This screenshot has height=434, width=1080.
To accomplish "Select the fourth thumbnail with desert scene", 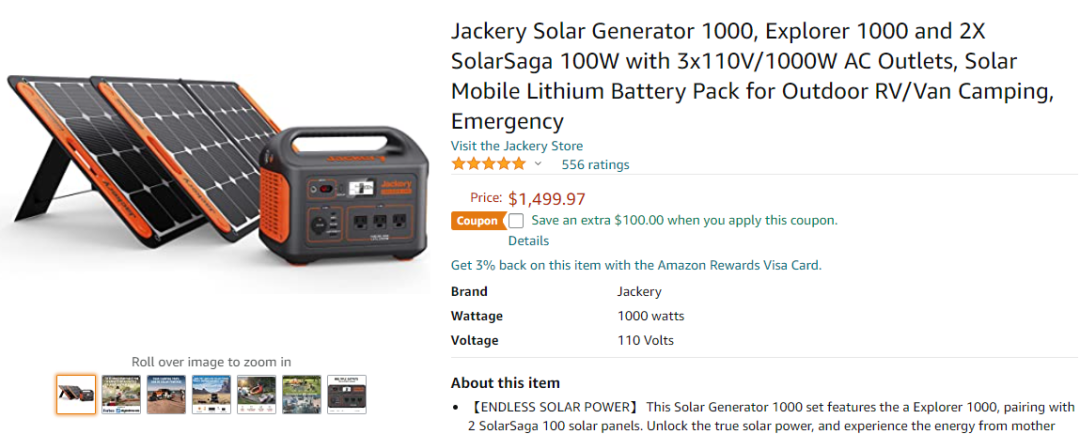I will (211, 394).
